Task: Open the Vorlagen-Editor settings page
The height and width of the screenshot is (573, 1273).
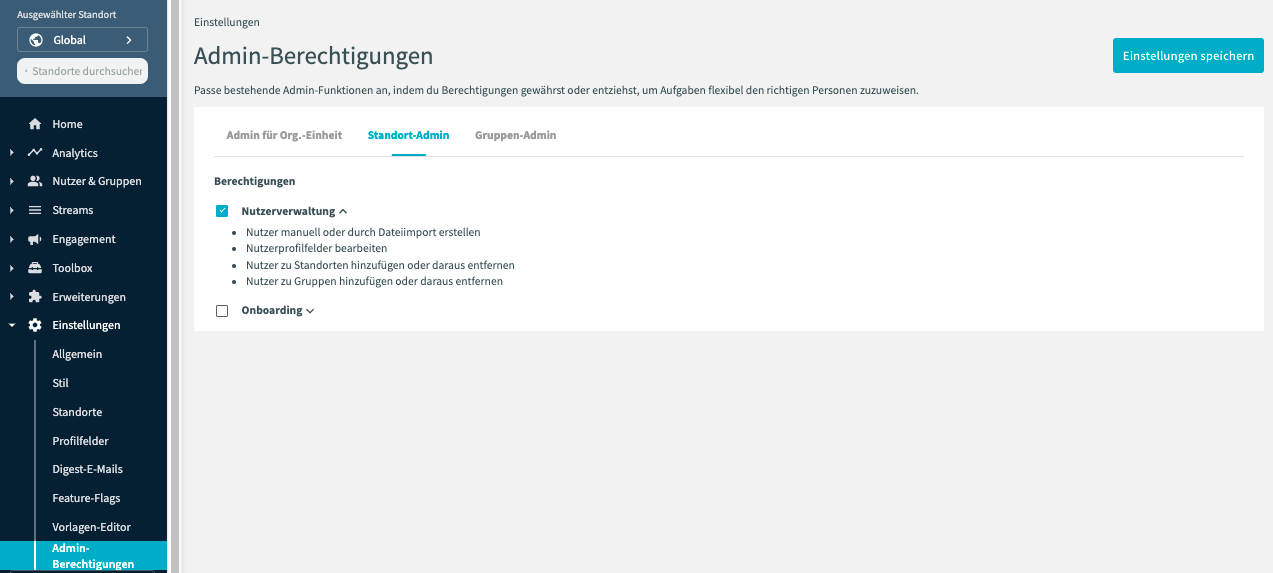Action: (x=91, y=527)
